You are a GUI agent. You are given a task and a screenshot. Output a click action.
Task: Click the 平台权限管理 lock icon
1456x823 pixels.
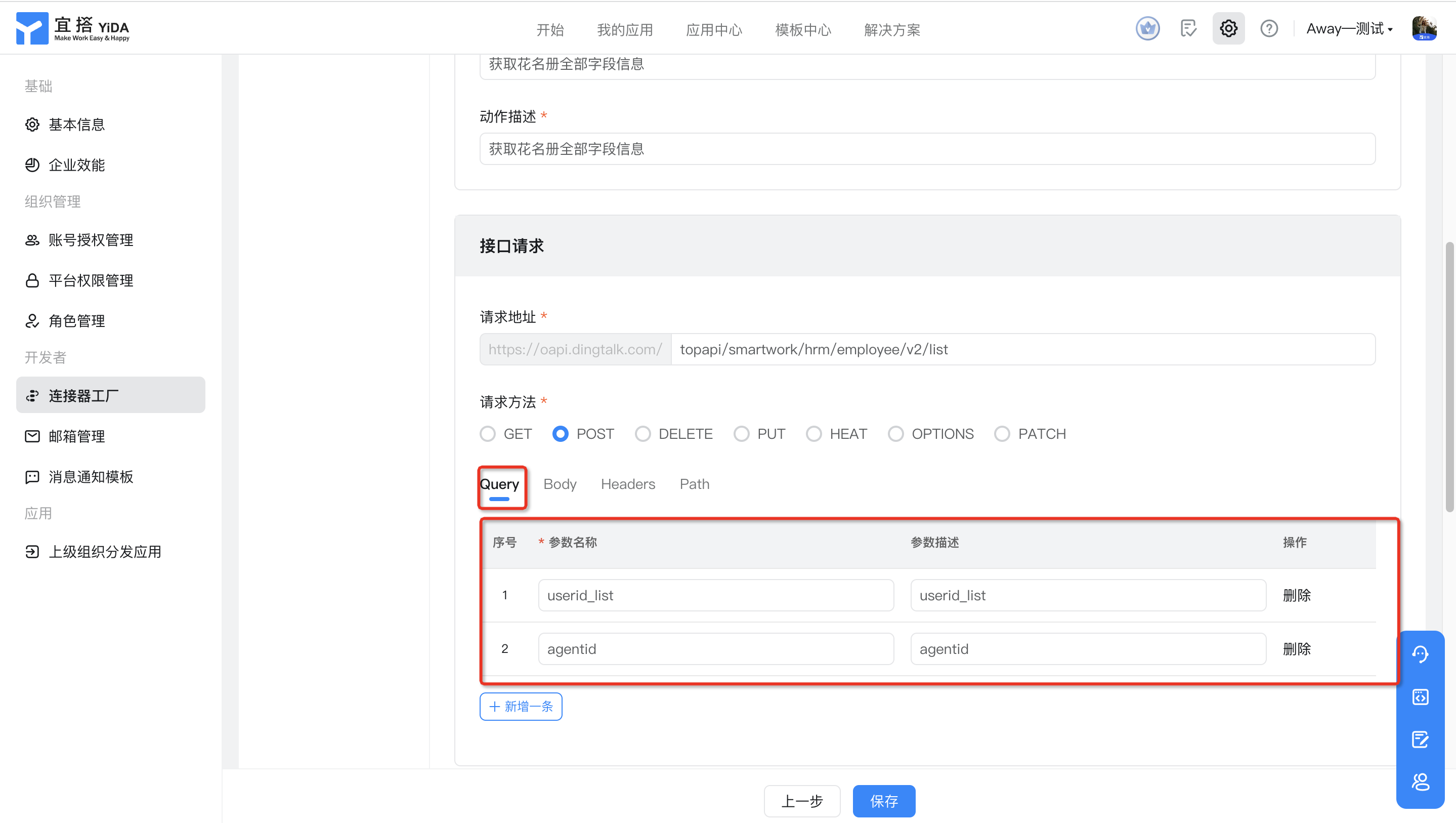pos(32,280)
